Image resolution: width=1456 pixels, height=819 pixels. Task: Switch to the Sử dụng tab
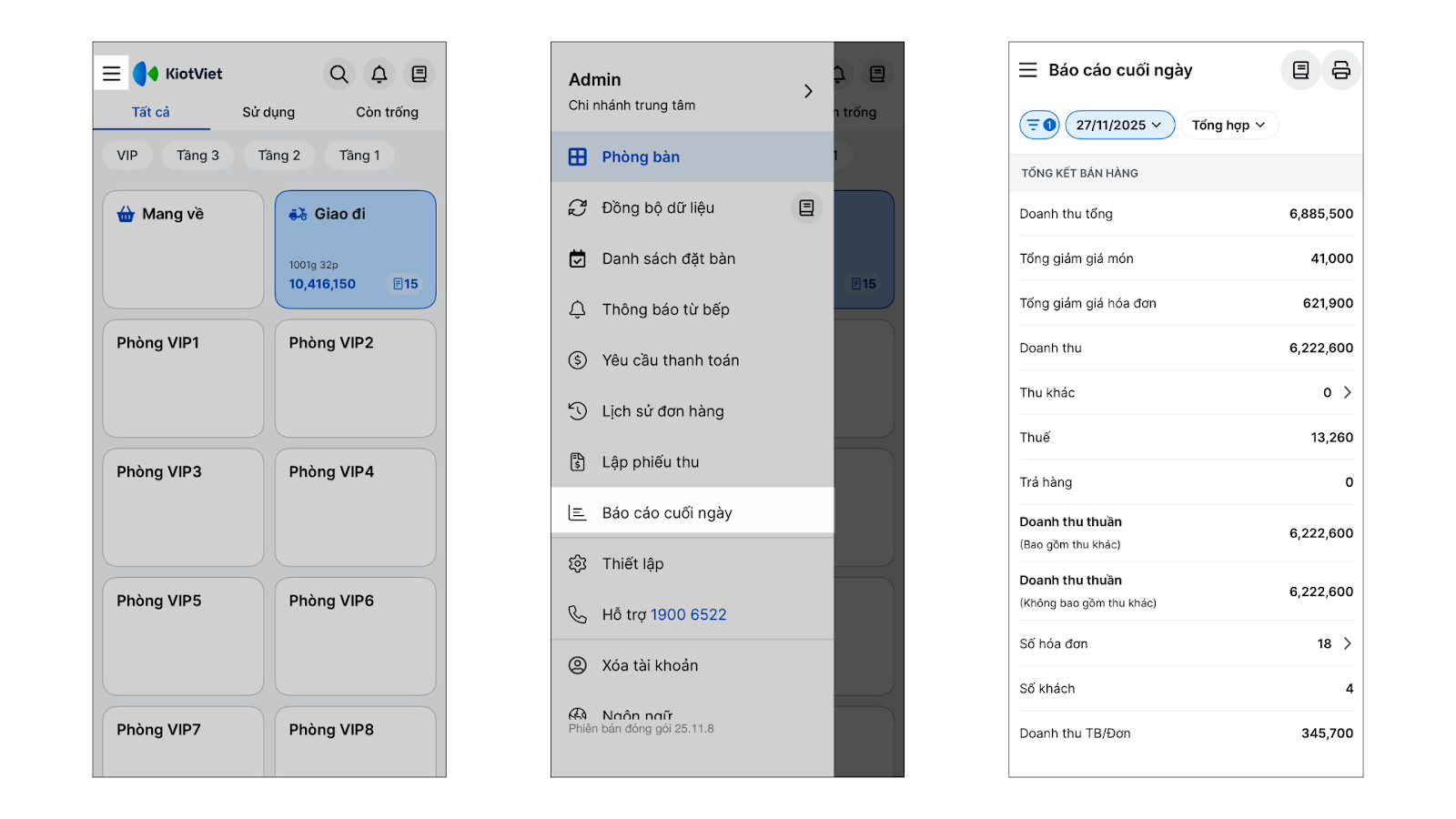coord(268,112)
